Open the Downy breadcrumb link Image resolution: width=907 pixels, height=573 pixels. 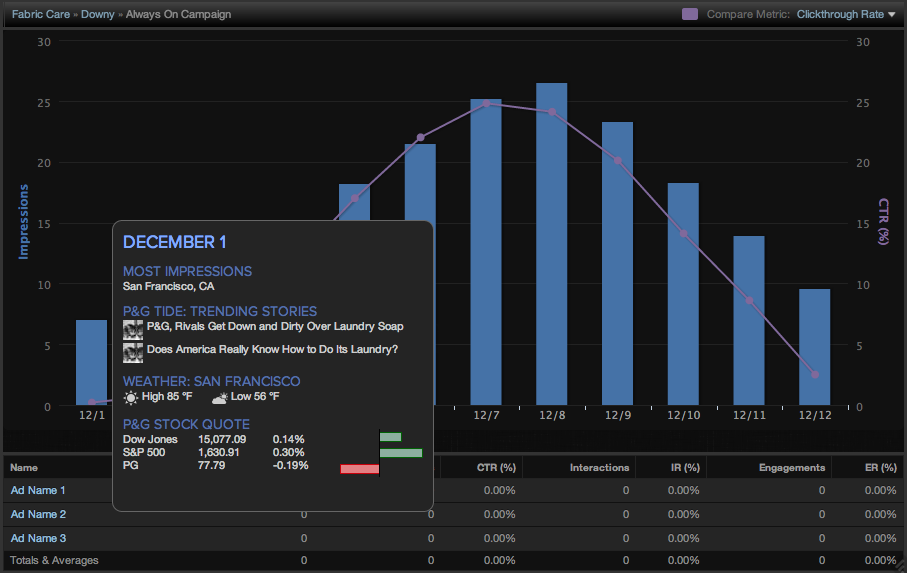97,14
